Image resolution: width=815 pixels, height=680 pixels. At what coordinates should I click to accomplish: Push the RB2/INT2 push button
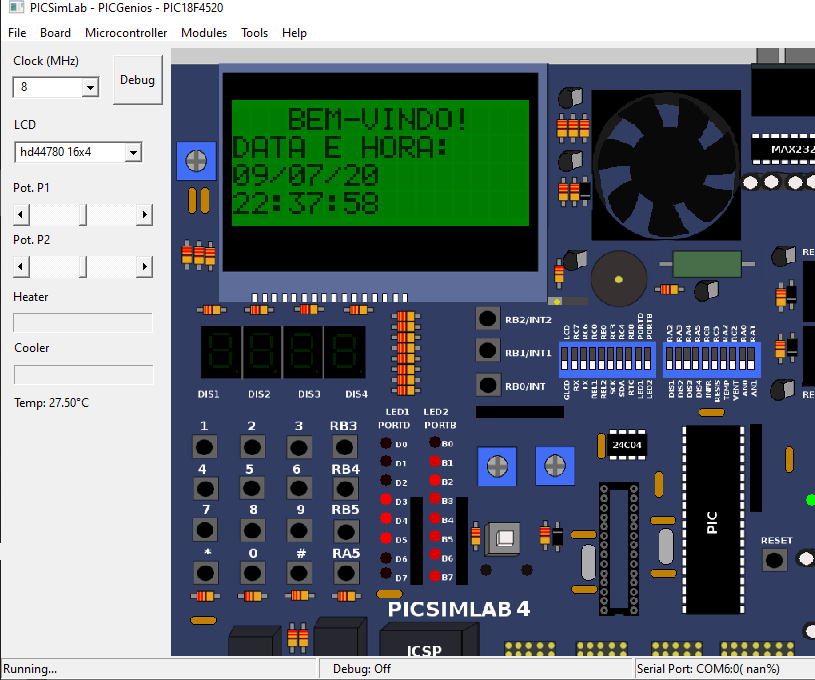488,318
